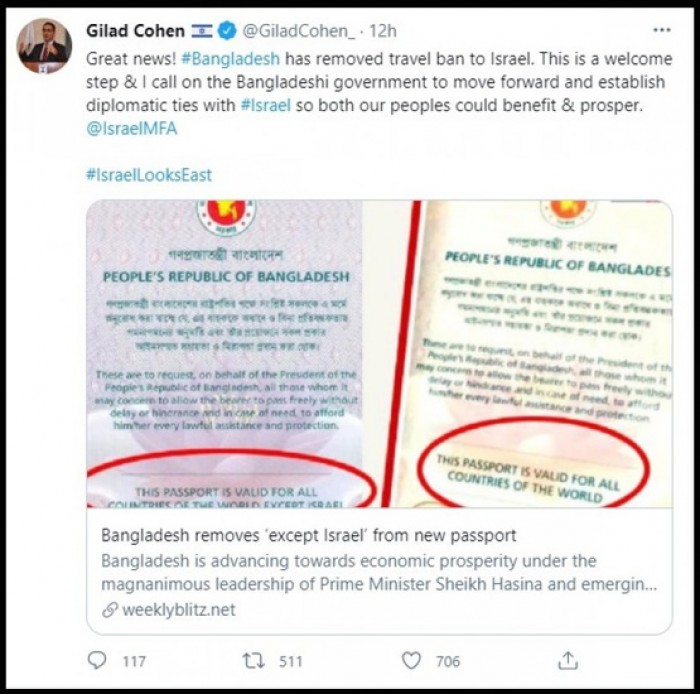Screen dimensions: 700x694
Task: Click the 12h timestamp
Action: click(383, 31)
